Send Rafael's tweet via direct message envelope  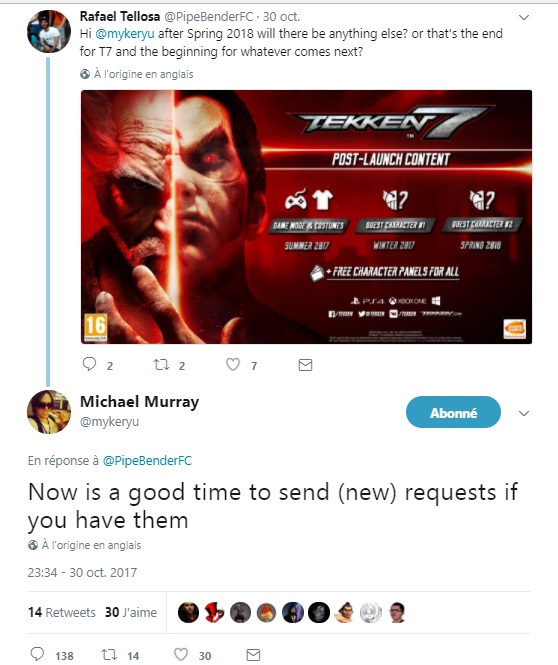[x=305, y=365]
